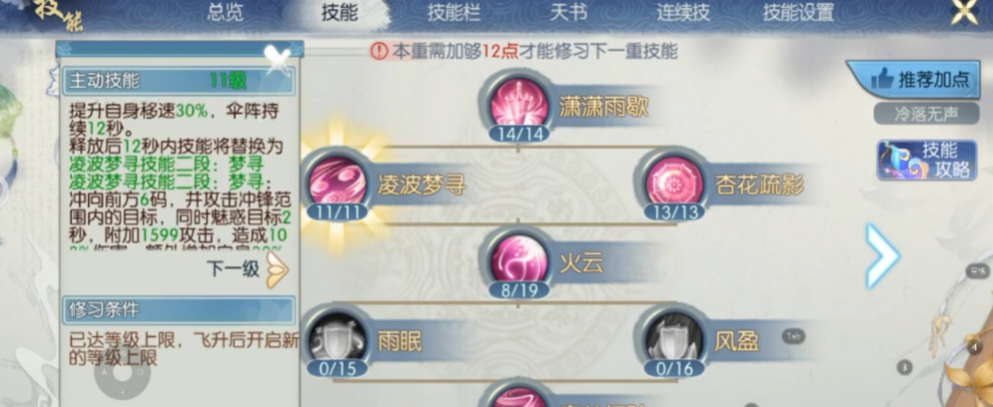Close the skill detail tooltip panel
This screenshot has height=407, width=993.
click(x=277, y=59)
